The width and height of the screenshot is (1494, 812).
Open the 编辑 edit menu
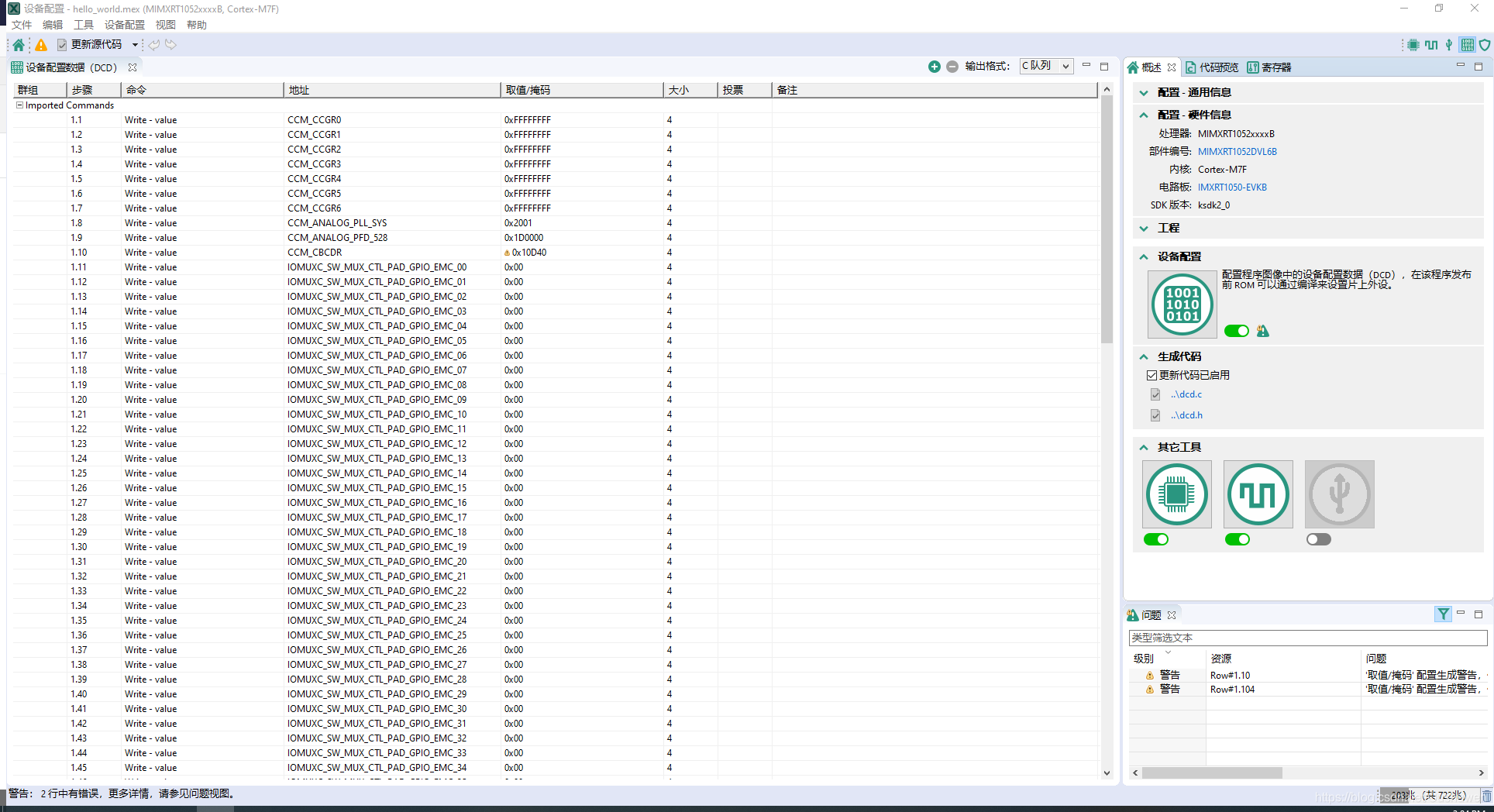[53, 25]
